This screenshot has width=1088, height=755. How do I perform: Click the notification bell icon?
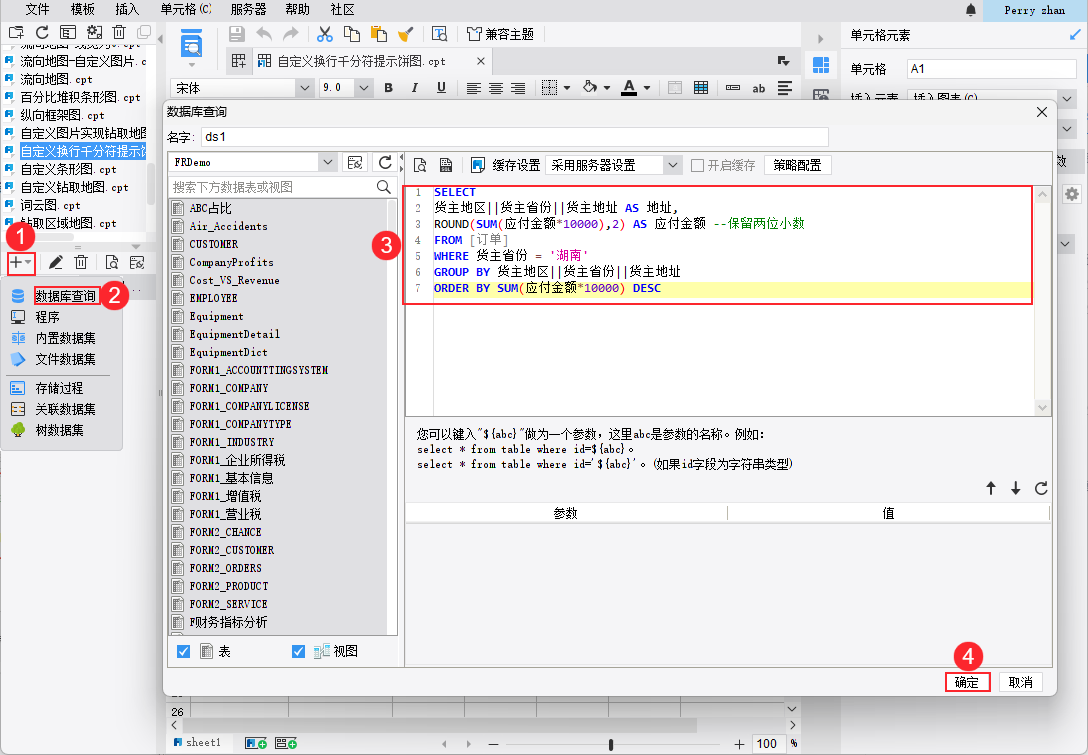click(971, 10)
